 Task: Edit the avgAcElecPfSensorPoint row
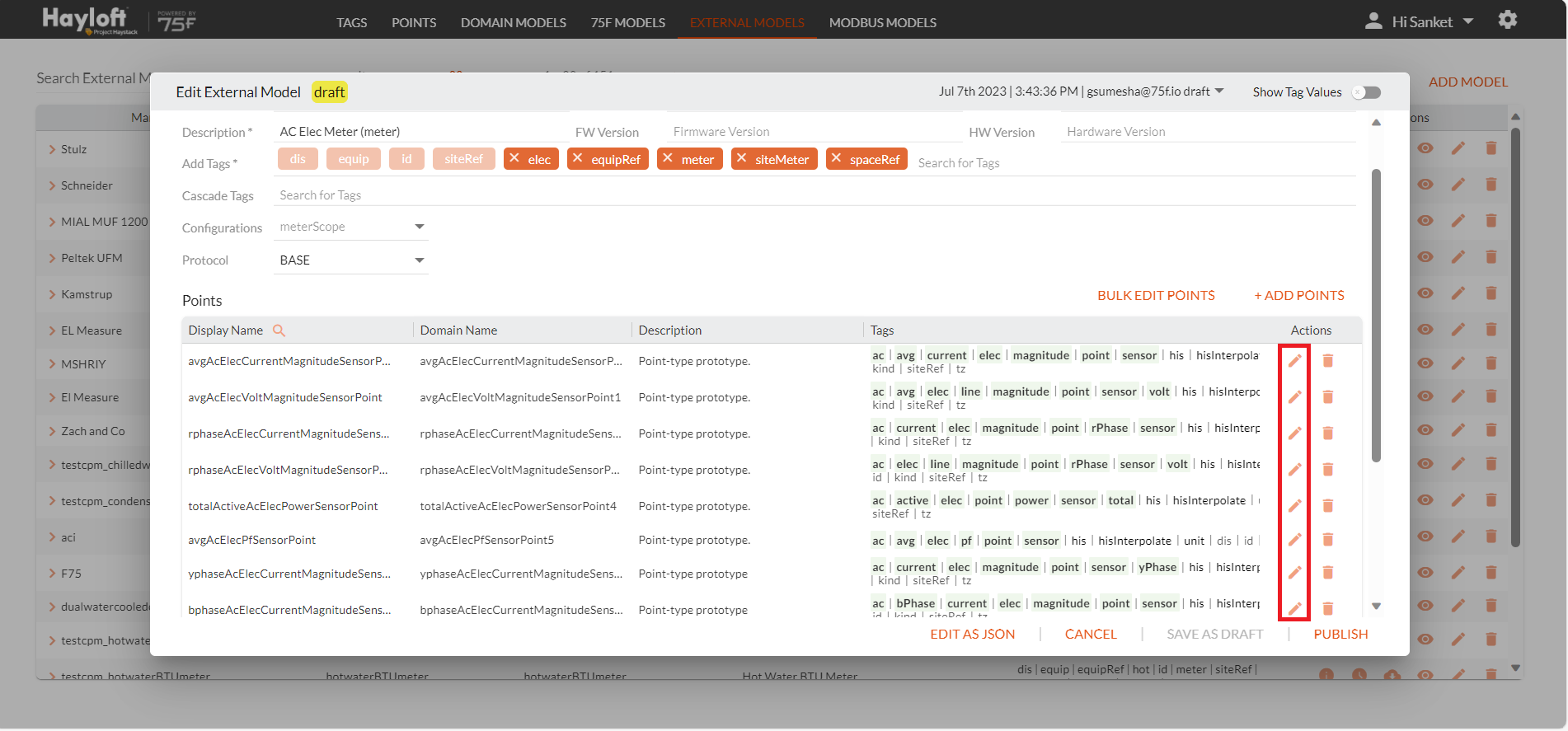click(x=1295, y=540)
